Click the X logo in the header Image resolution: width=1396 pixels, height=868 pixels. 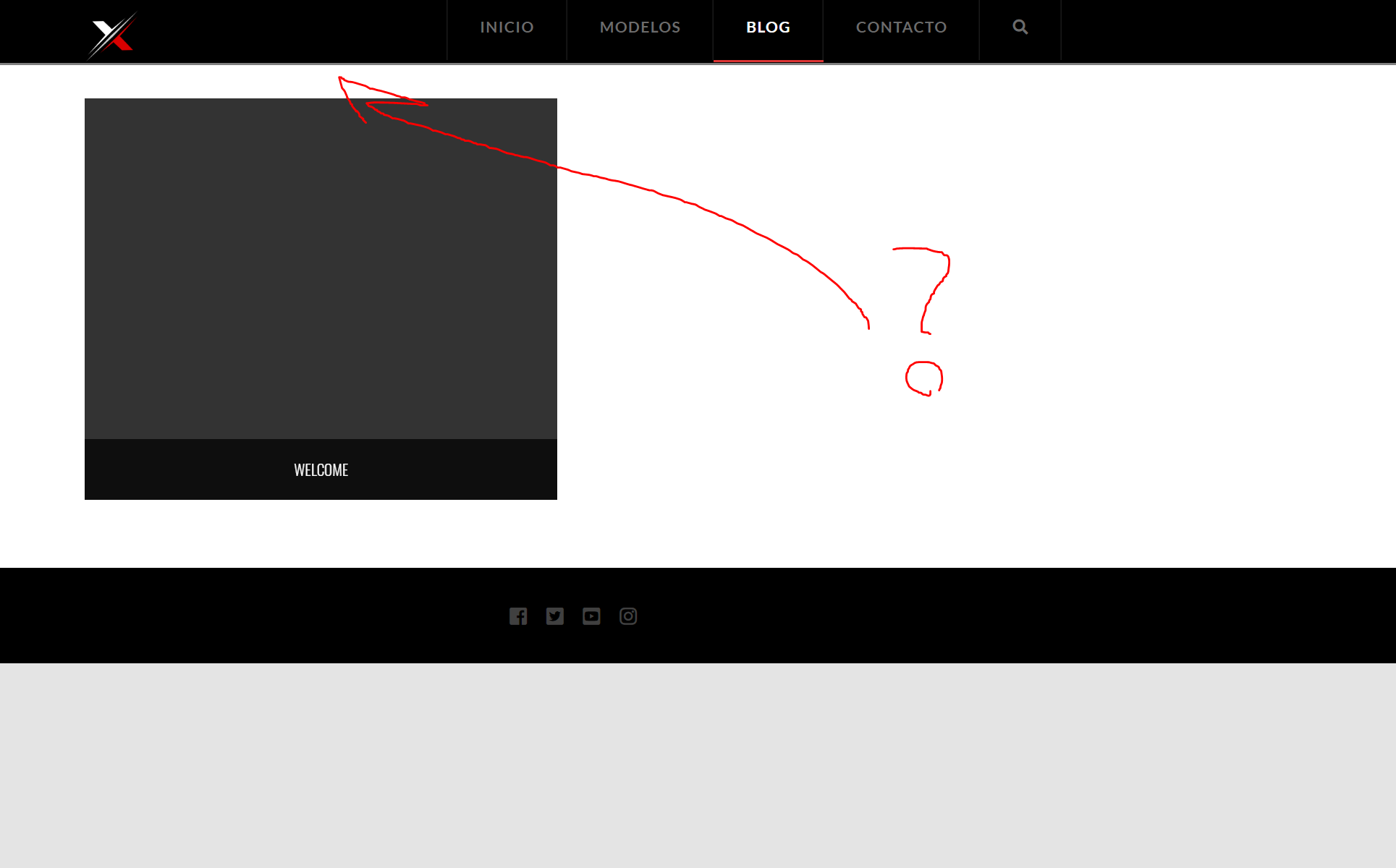(x=112, y=34)
